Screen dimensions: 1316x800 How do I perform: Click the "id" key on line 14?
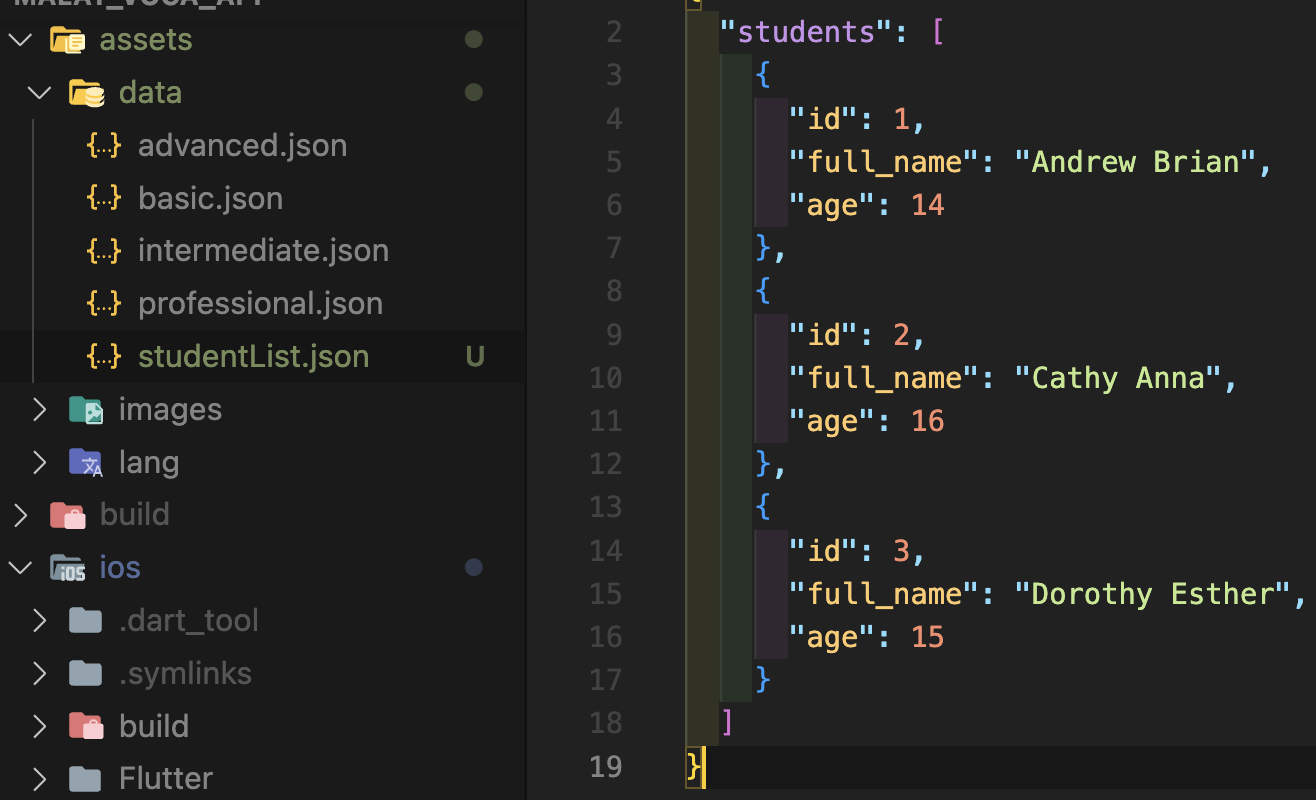[x=824, y=551]
